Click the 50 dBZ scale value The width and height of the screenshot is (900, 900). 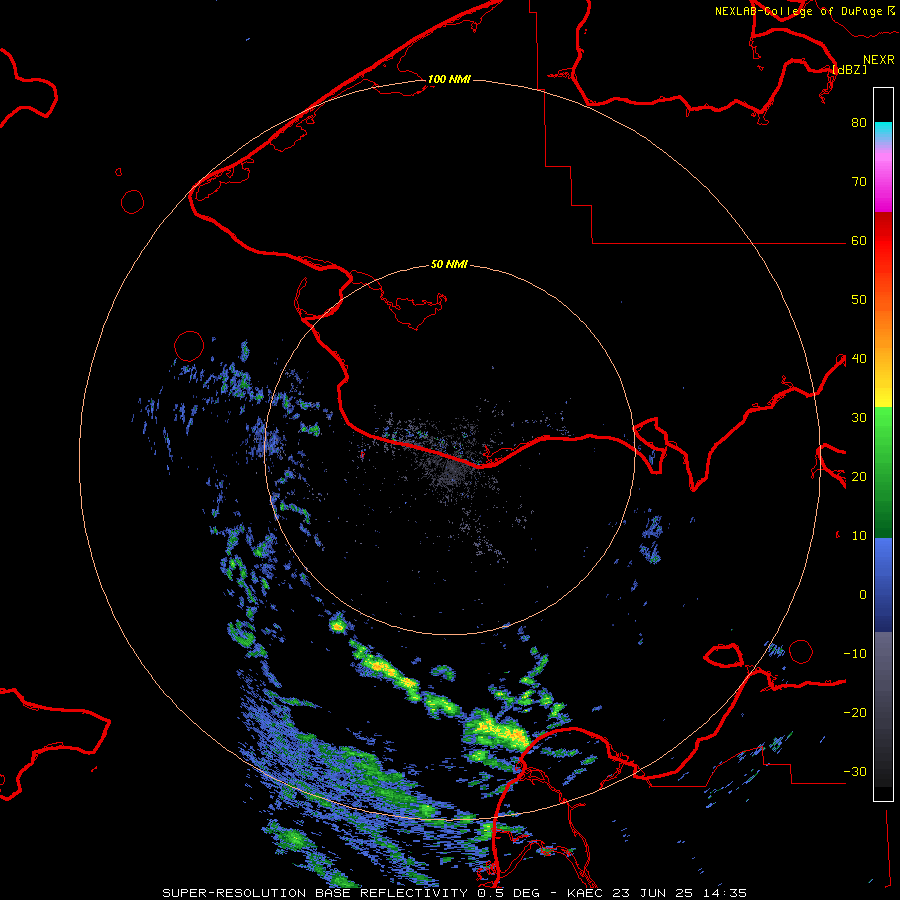(859, 300)
